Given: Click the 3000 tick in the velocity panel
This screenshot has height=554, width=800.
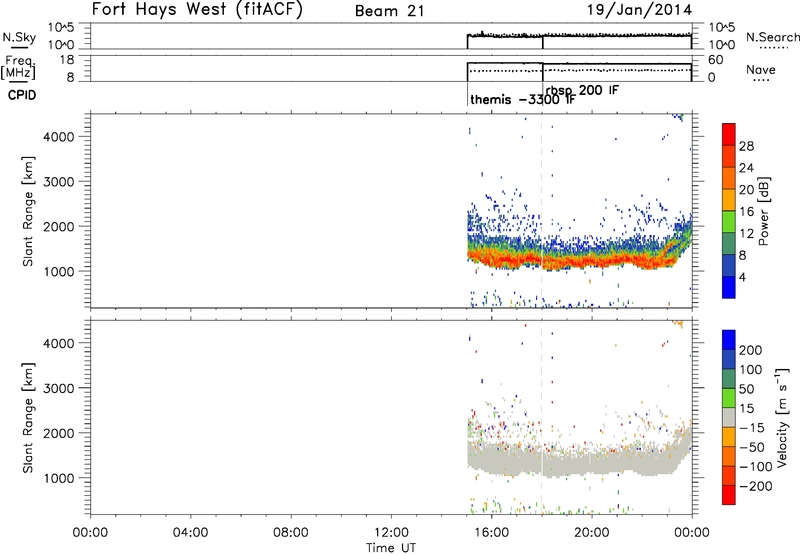Looking at the screenshot, I should [x=59, y=388].
